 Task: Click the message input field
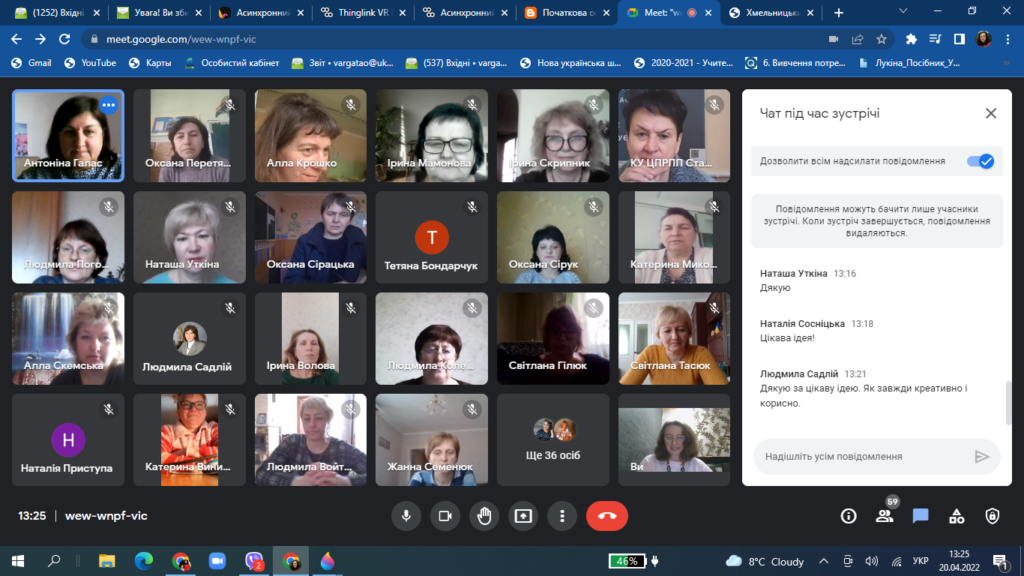point(865,456)
